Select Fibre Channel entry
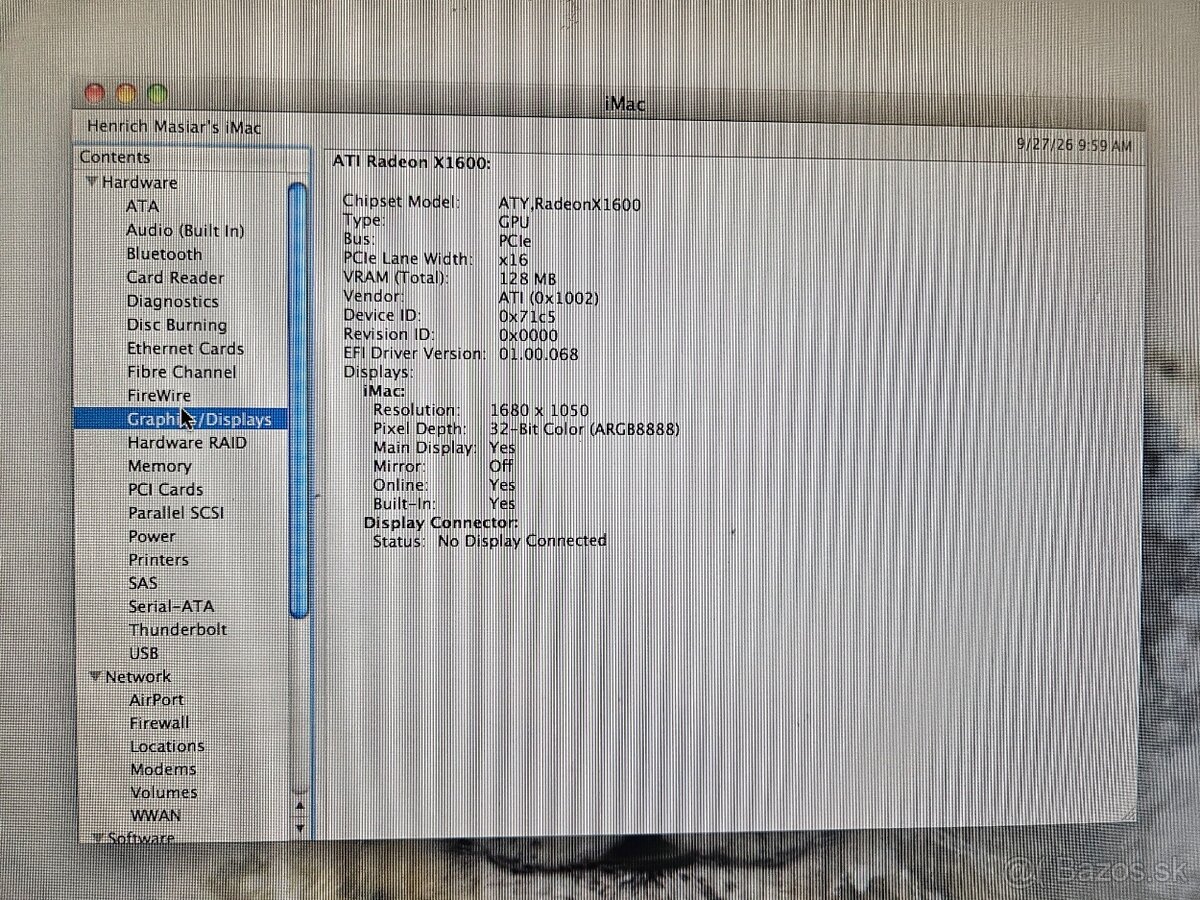Screen dimensions: 1200x900 [x=181, y=372]
